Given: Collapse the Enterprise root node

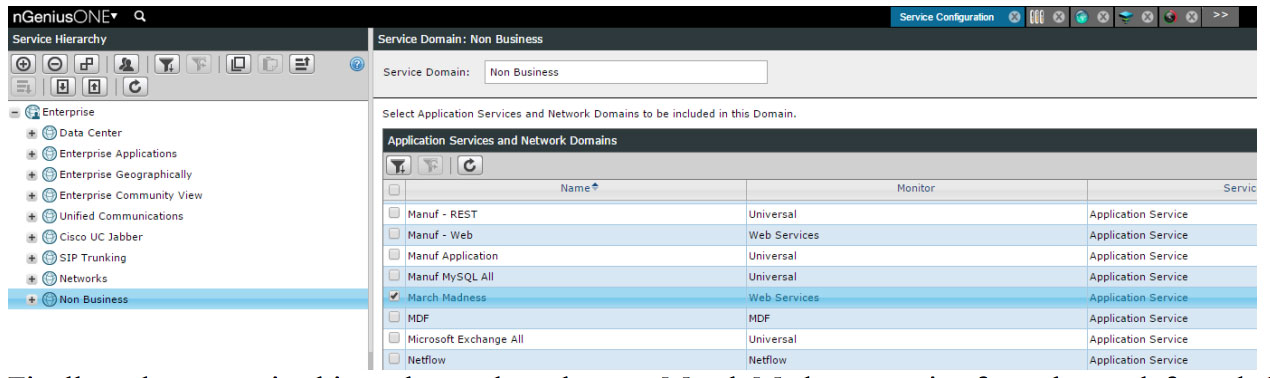Looking at the screenshot, I should coord(15,112).
